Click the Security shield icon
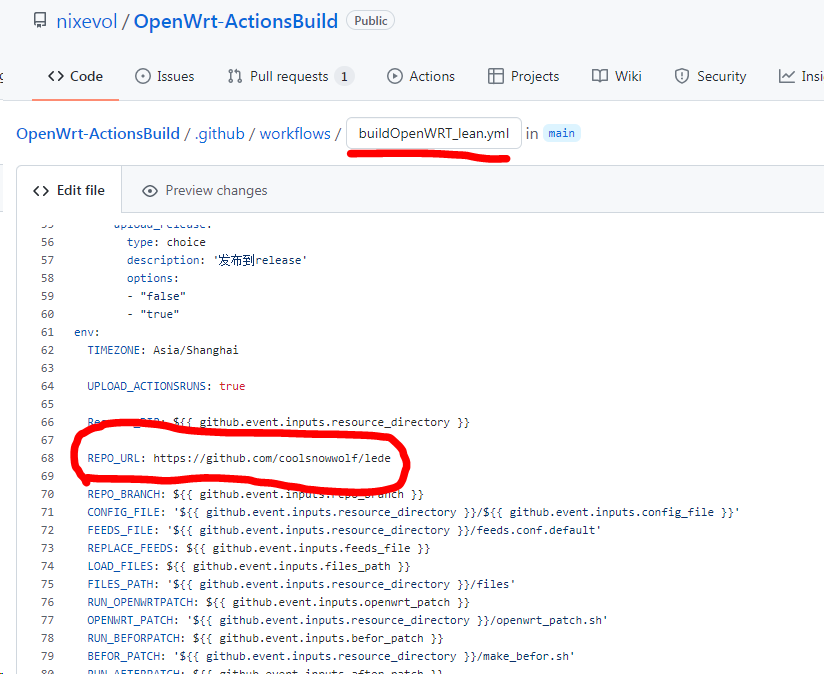Viewport: 824px width, 674px height. pos(682,76)
